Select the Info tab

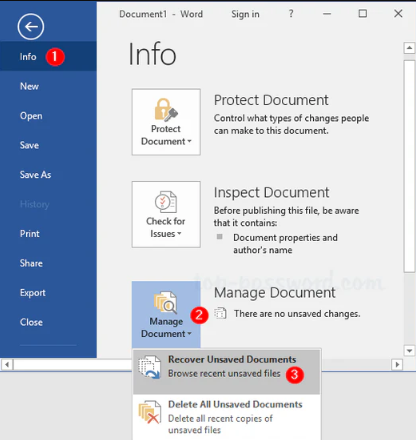click(x=48, y=56)
